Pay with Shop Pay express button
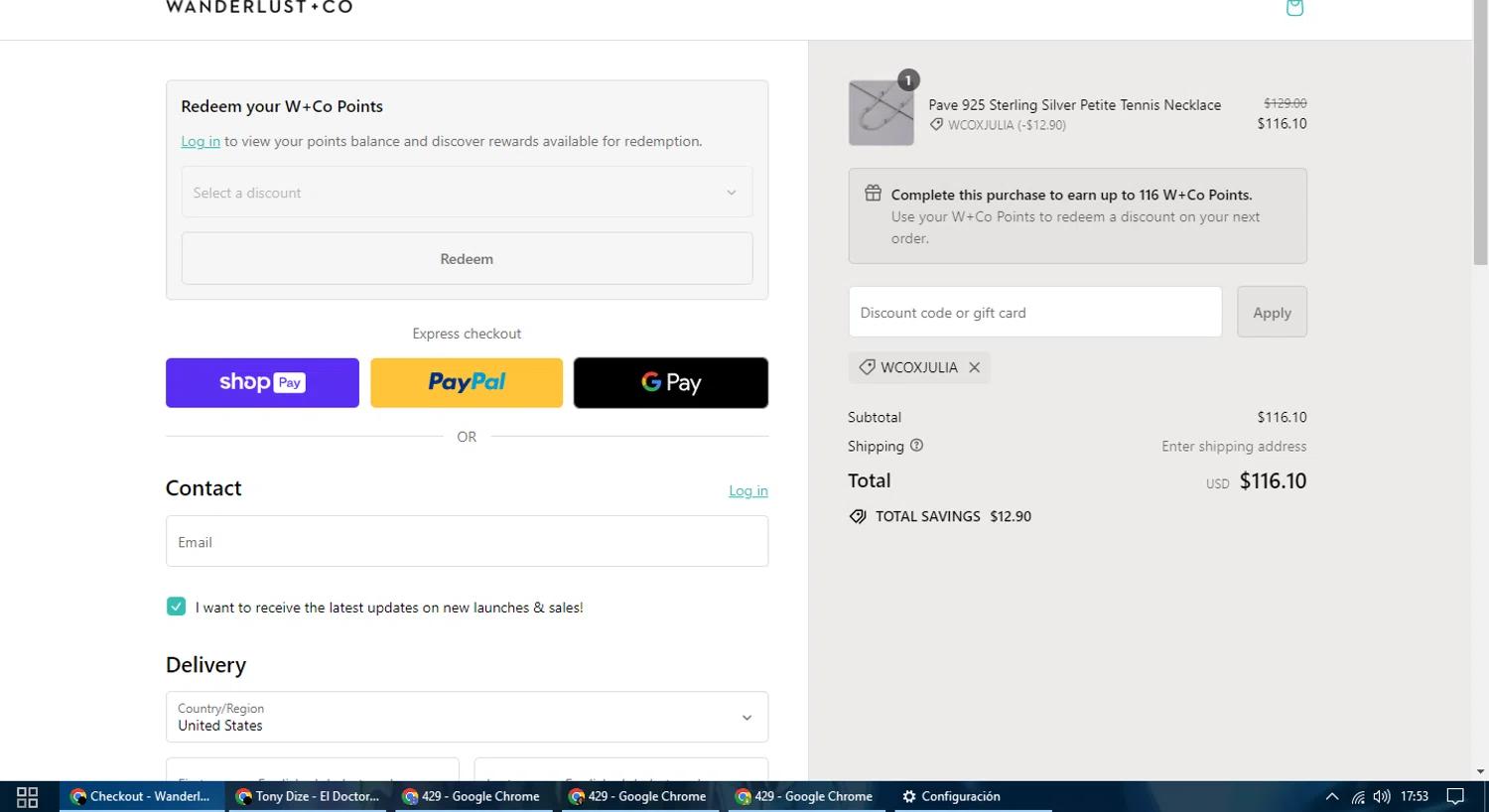Viewport: 1489px width, 812px height. [x=262, y=383]
